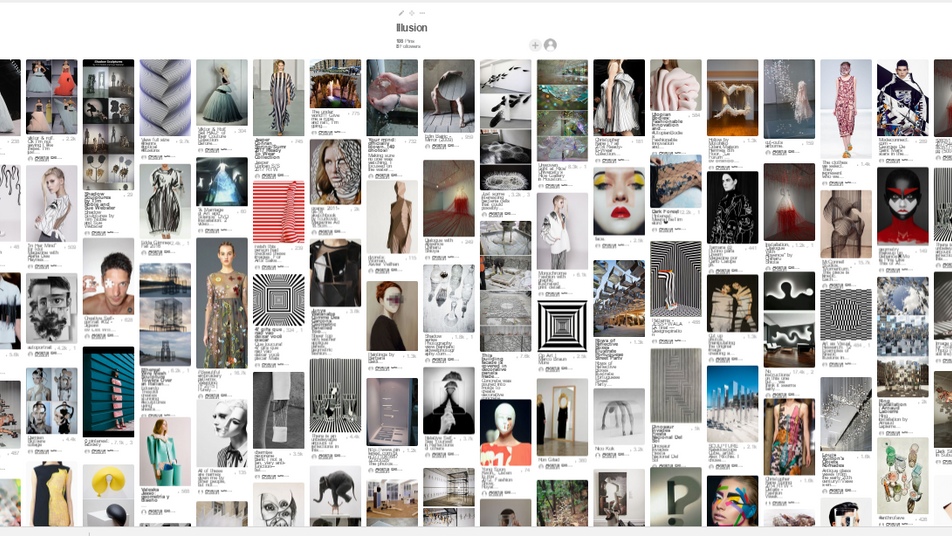Open the black and yellow dress pin

point(52,494)
